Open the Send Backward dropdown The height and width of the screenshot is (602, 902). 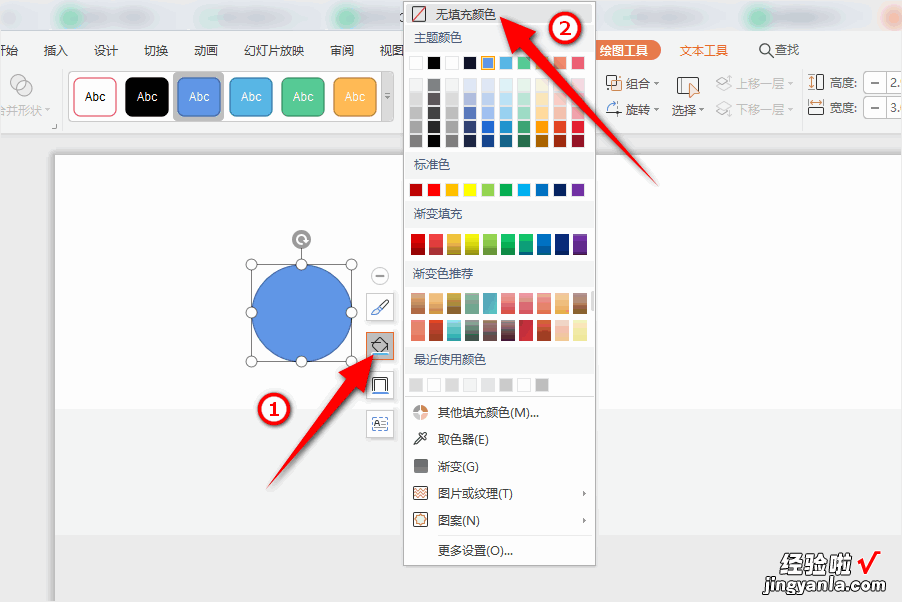coord(755,109)
